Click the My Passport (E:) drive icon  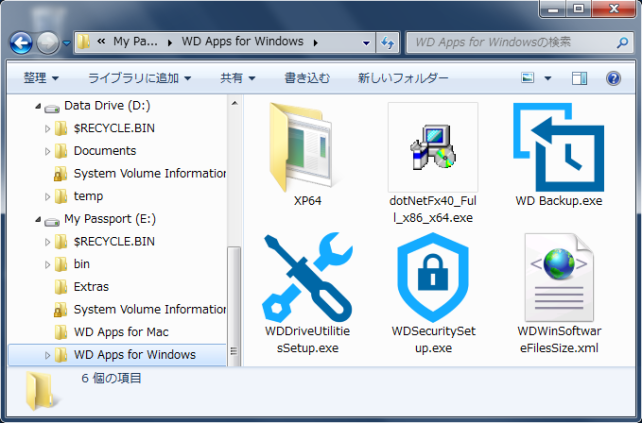pos(52,222)
